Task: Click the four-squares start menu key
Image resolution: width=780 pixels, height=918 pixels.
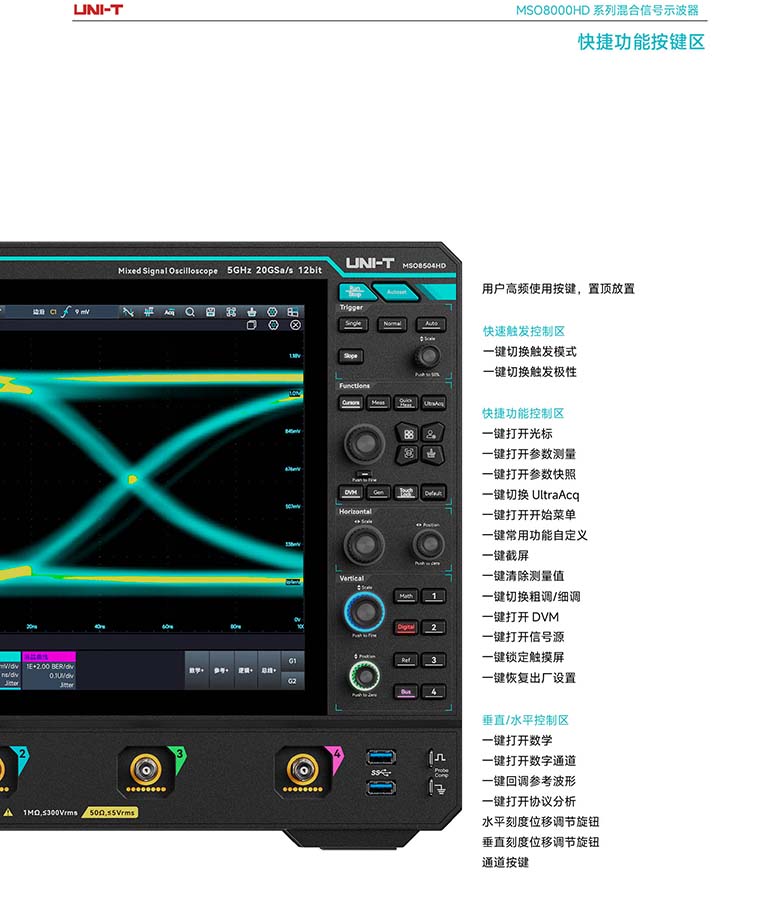Action: [407, 433]
